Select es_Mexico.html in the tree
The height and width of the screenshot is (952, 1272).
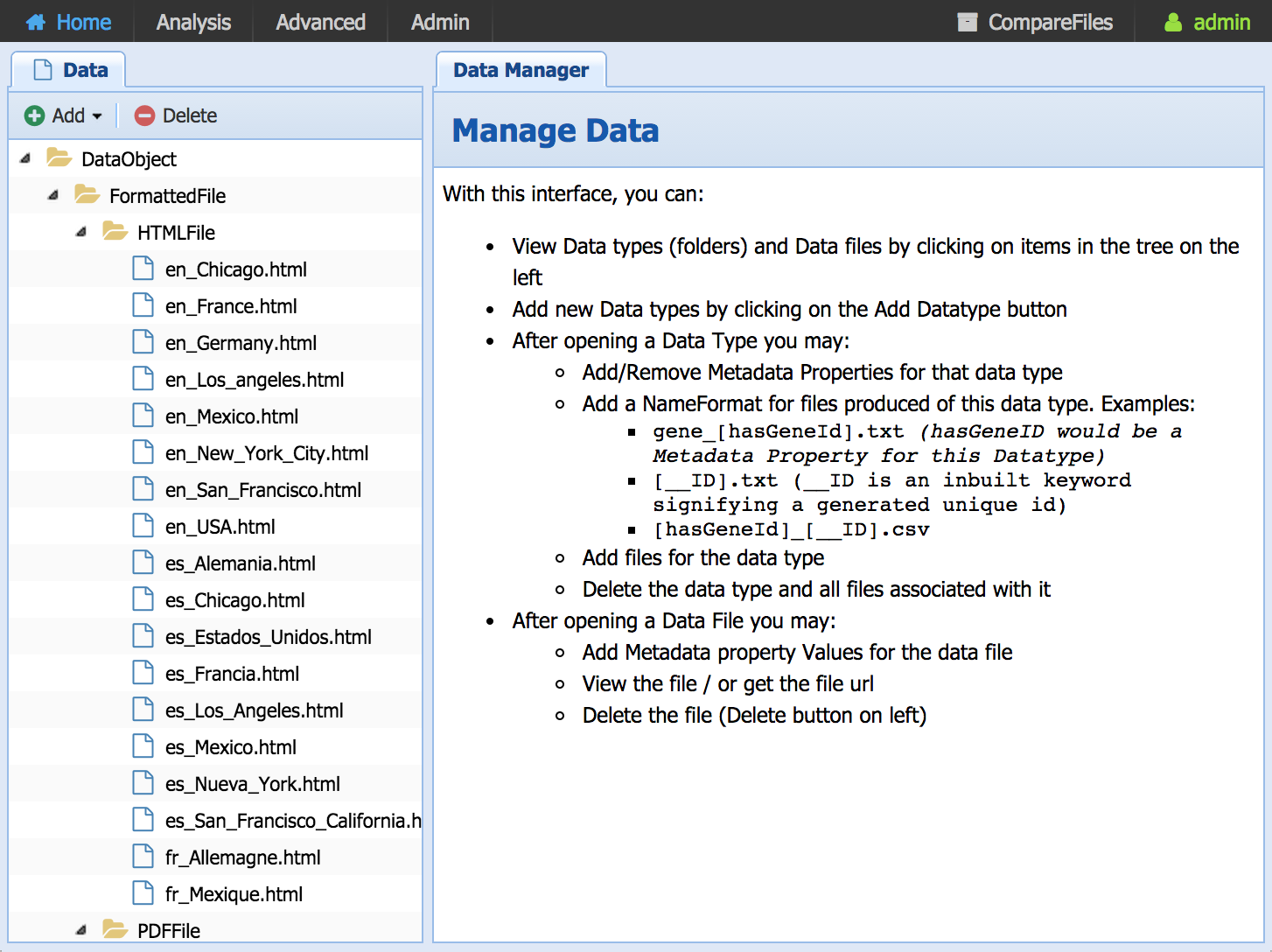click(231, 747)
